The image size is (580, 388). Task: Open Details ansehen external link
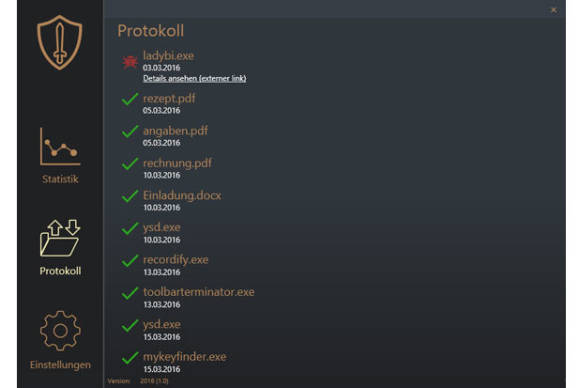(195, 78)
